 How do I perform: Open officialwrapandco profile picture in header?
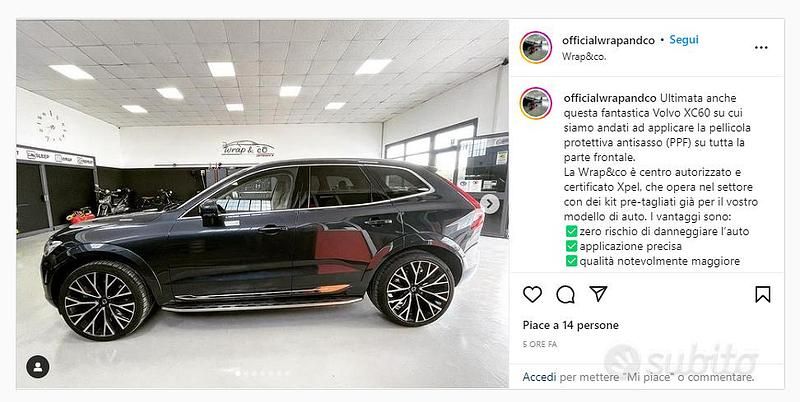(536, 47)
